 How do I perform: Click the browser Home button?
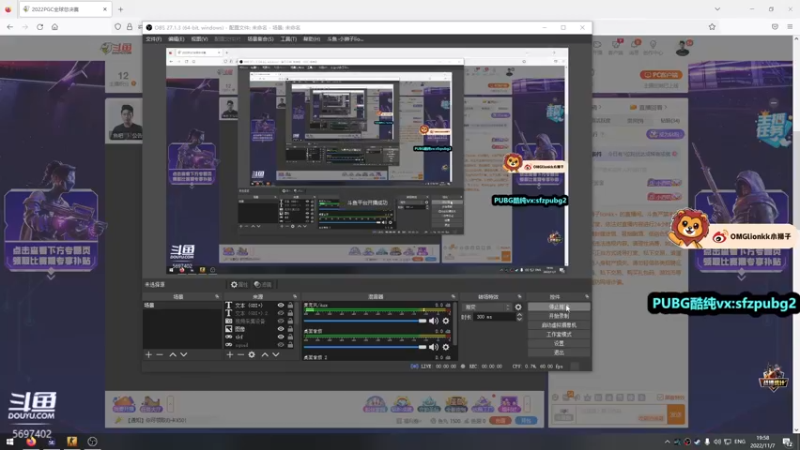point(55,27)
